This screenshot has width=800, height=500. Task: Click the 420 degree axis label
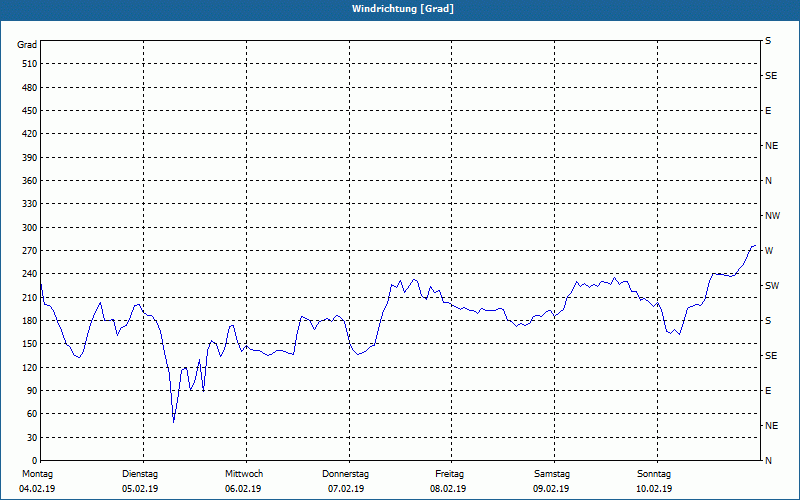(x=30, y=134)
